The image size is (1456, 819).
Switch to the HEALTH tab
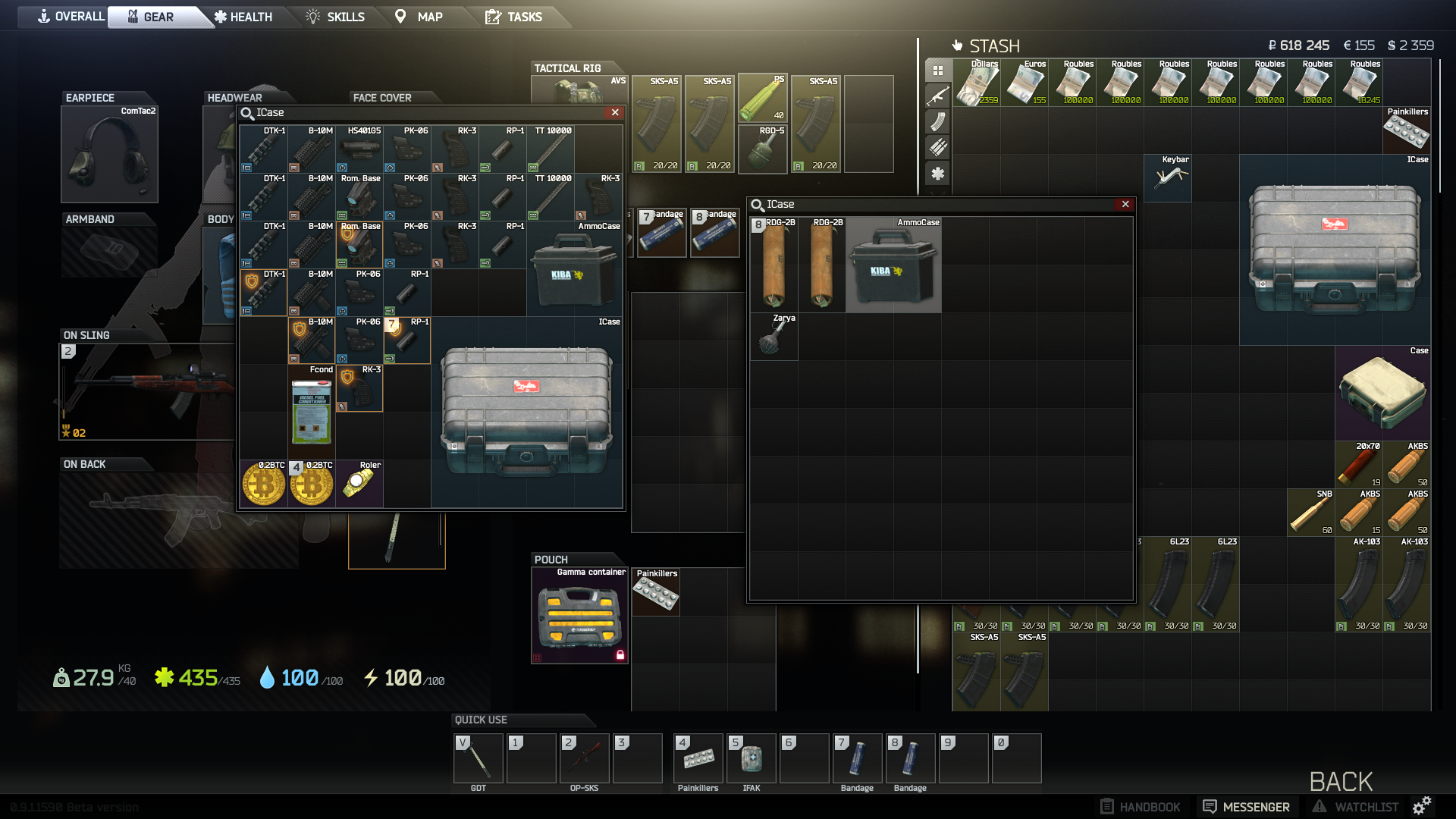point(244,16)
